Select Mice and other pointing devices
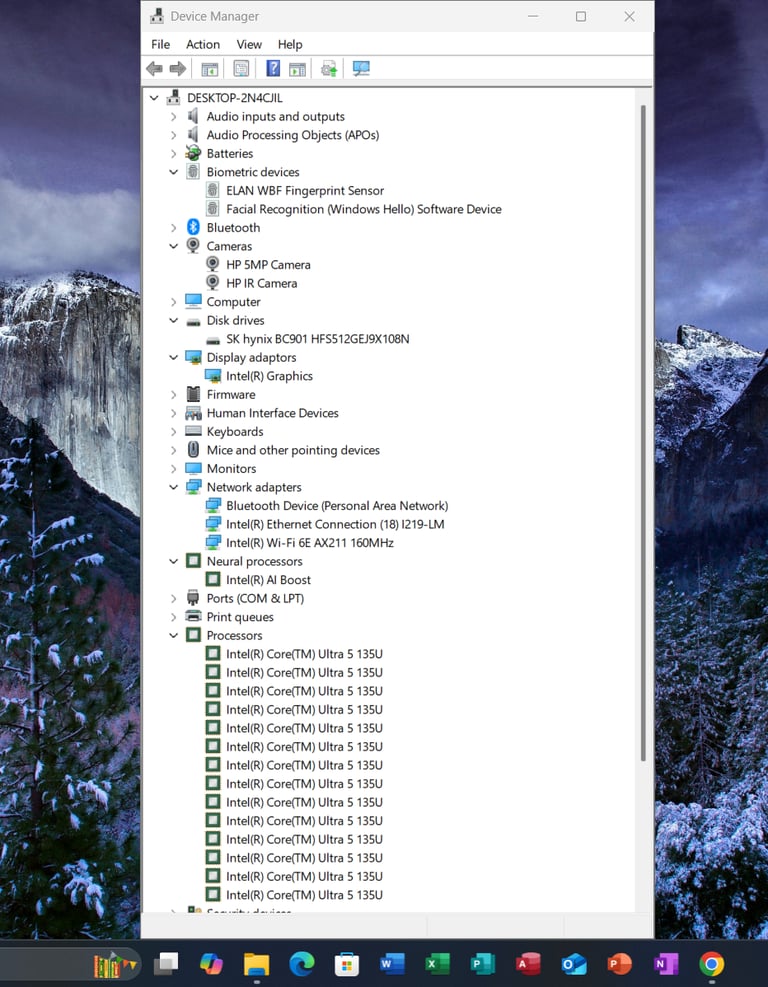Viewport: 768px width, 987px height. [x=293, y=450]
